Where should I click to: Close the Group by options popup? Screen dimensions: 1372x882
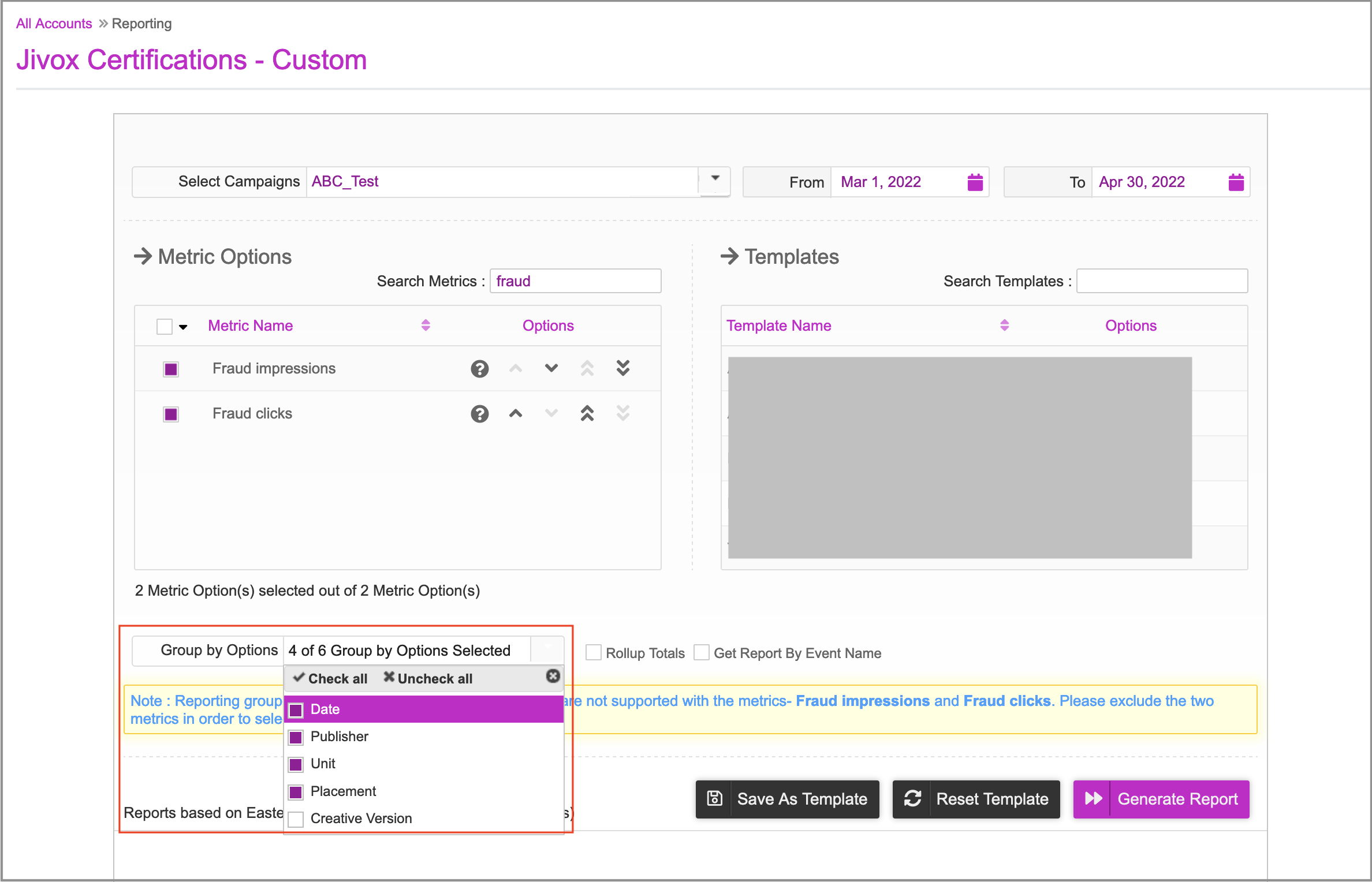(553, 676)
